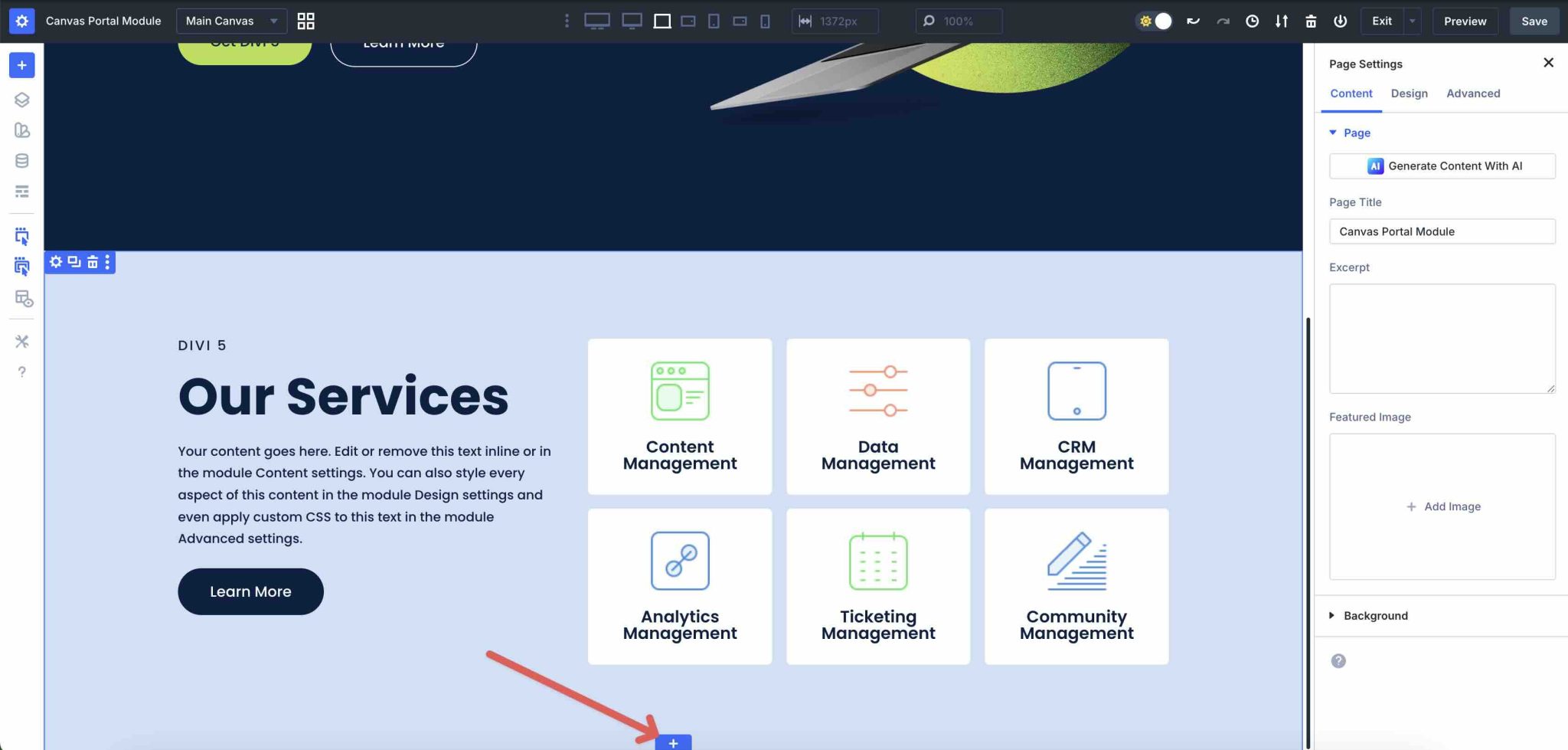Image resolution: width=1568 pixels, height=750 pixels.
Task: Open portability import export arrows icon
Action: (1281, 21)
